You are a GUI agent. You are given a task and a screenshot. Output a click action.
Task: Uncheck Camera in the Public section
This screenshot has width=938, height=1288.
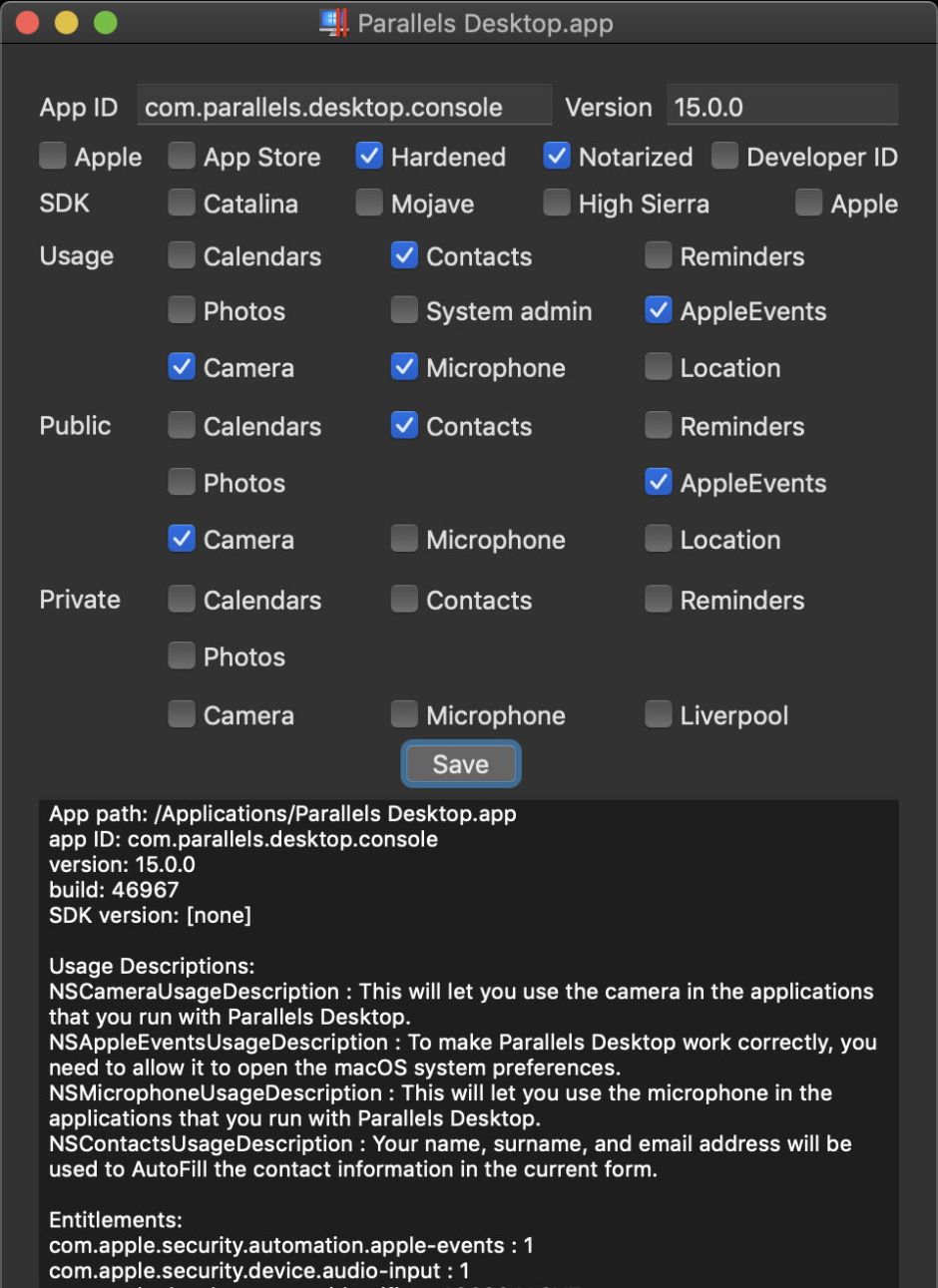tap(182, 539)
